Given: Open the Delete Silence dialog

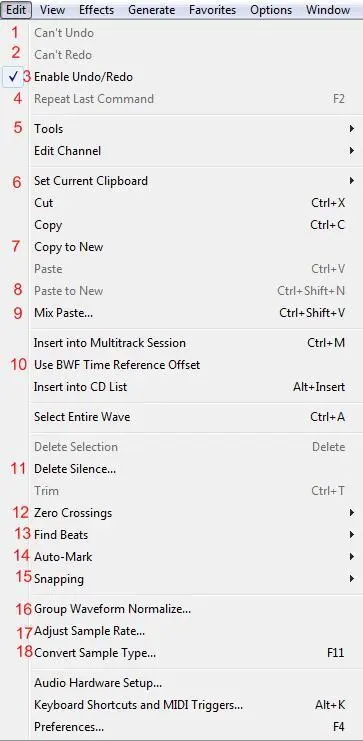Looking at the screenshot, I should click(x=194, y=469).
